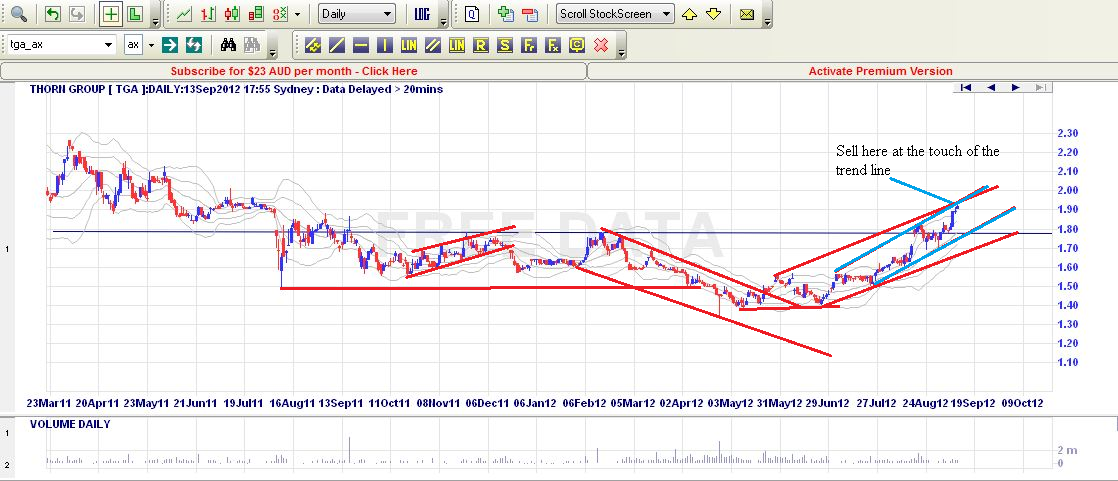Expand the tga_ax symbol combo arrow
Image resolution: width=1118 pixels, height=481 pixels.
point(109,45)
